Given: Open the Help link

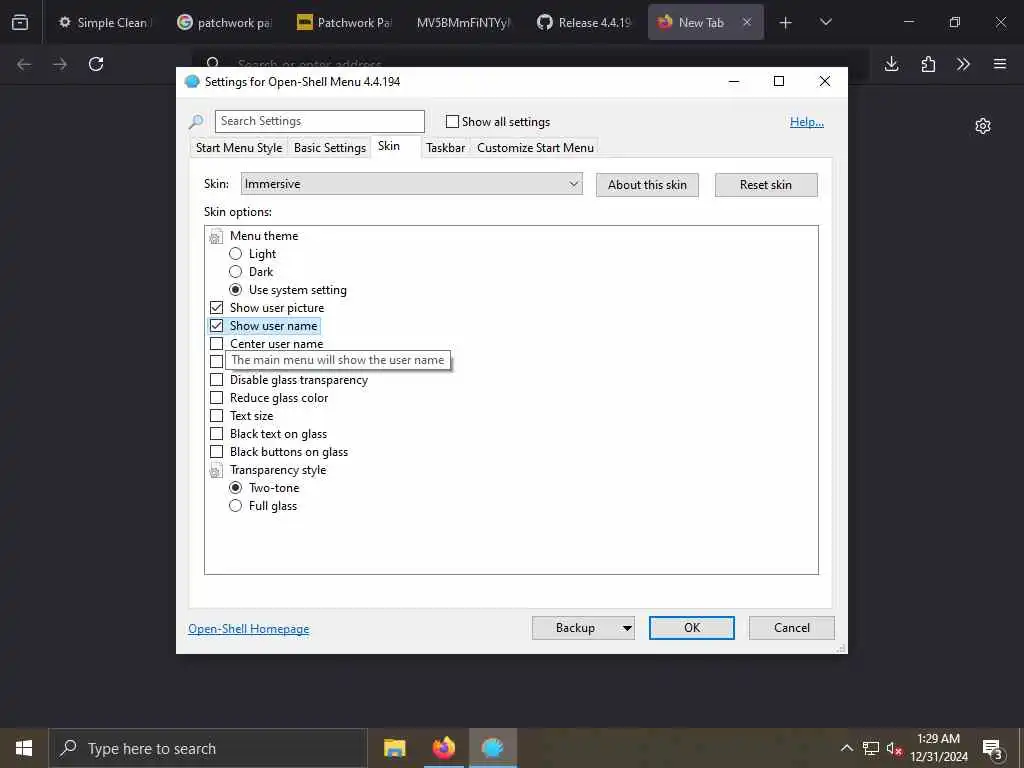Looking at the screenshot, I should pos(807,122).
